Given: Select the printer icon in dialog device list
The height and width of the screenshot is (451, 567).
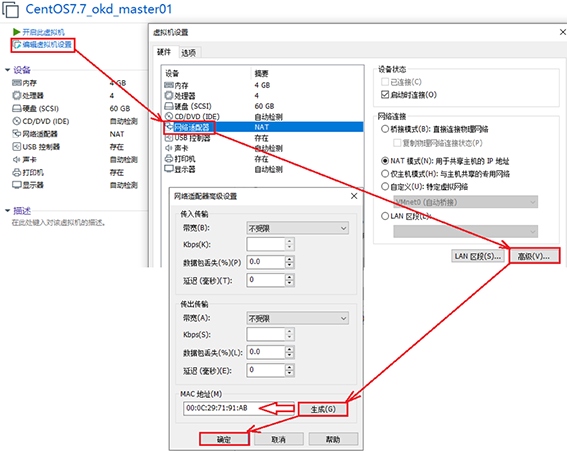Looking at the screenshot, I should tap(169, 158).
